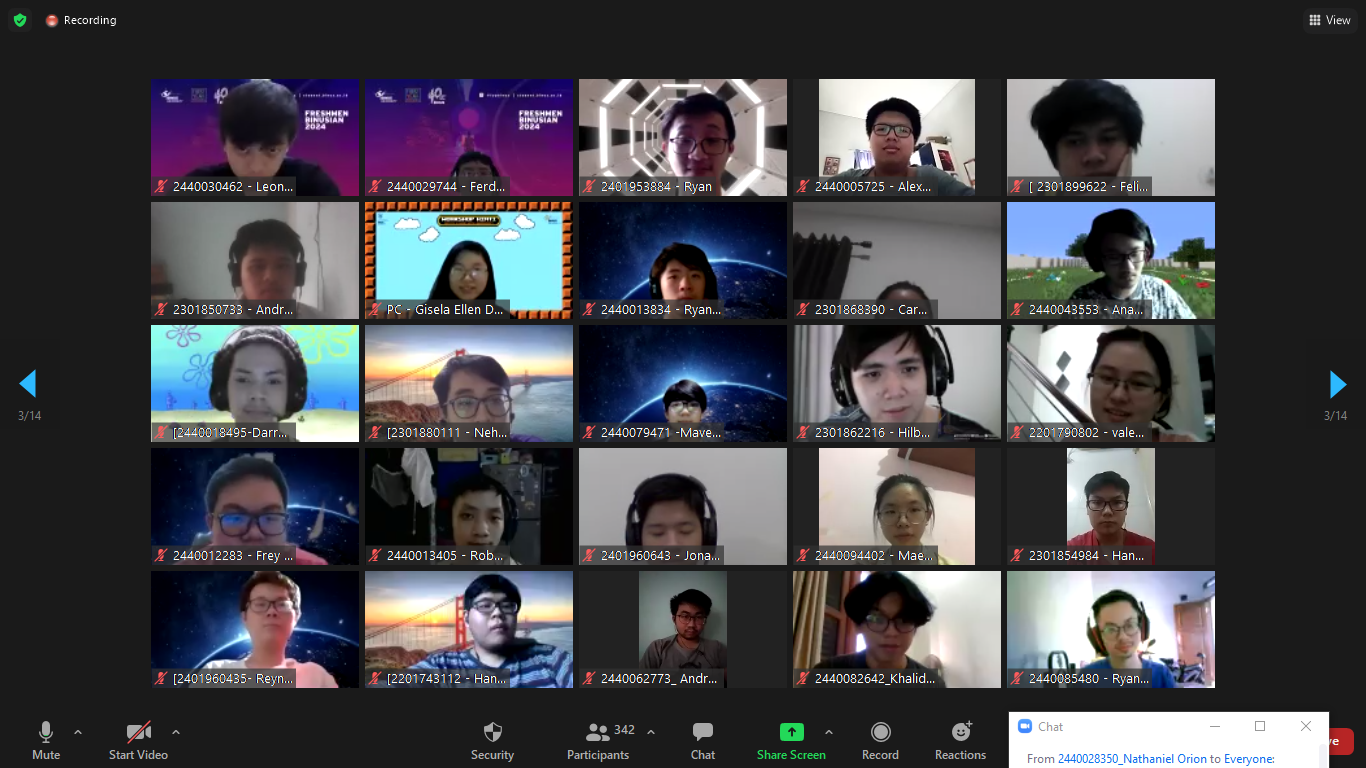Screen dimensions: 1366x768
Task: Expand video options arrow beside Start Video
Action: 176,732
